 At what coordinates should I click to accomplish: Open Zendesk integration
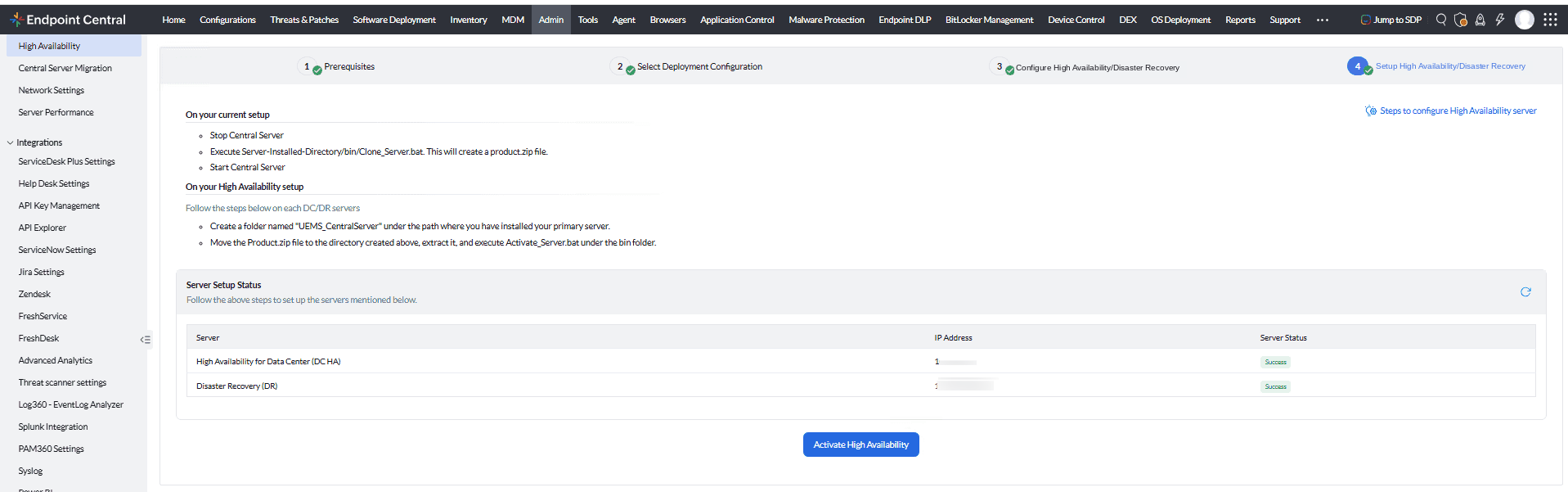point(34,294)
